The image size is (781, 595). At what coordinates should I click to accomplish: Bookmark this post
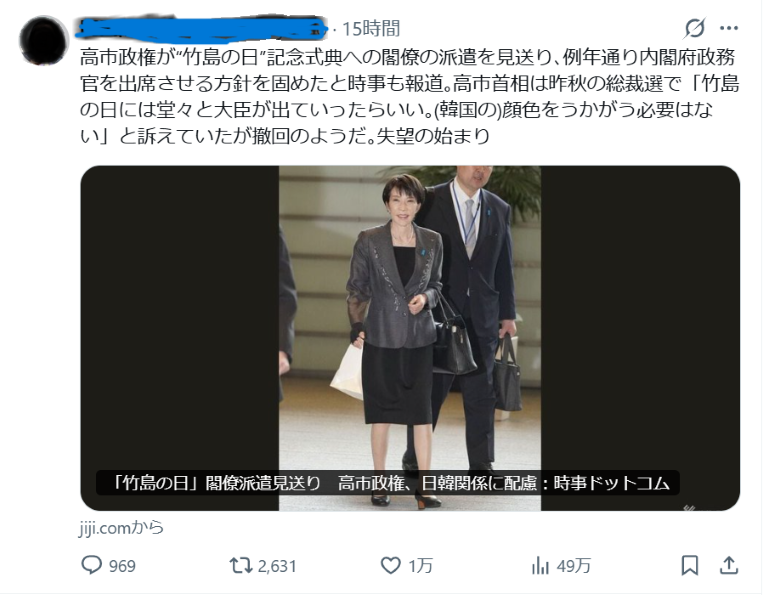(690, 565)
